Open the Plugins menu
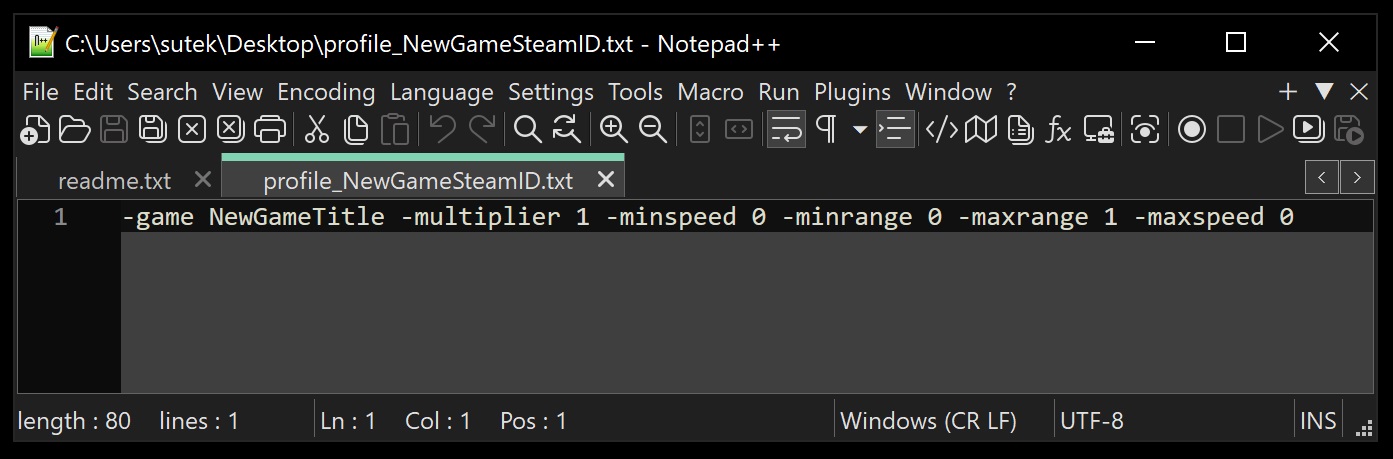Screen dimensions: 1393x459 (852, 92)
